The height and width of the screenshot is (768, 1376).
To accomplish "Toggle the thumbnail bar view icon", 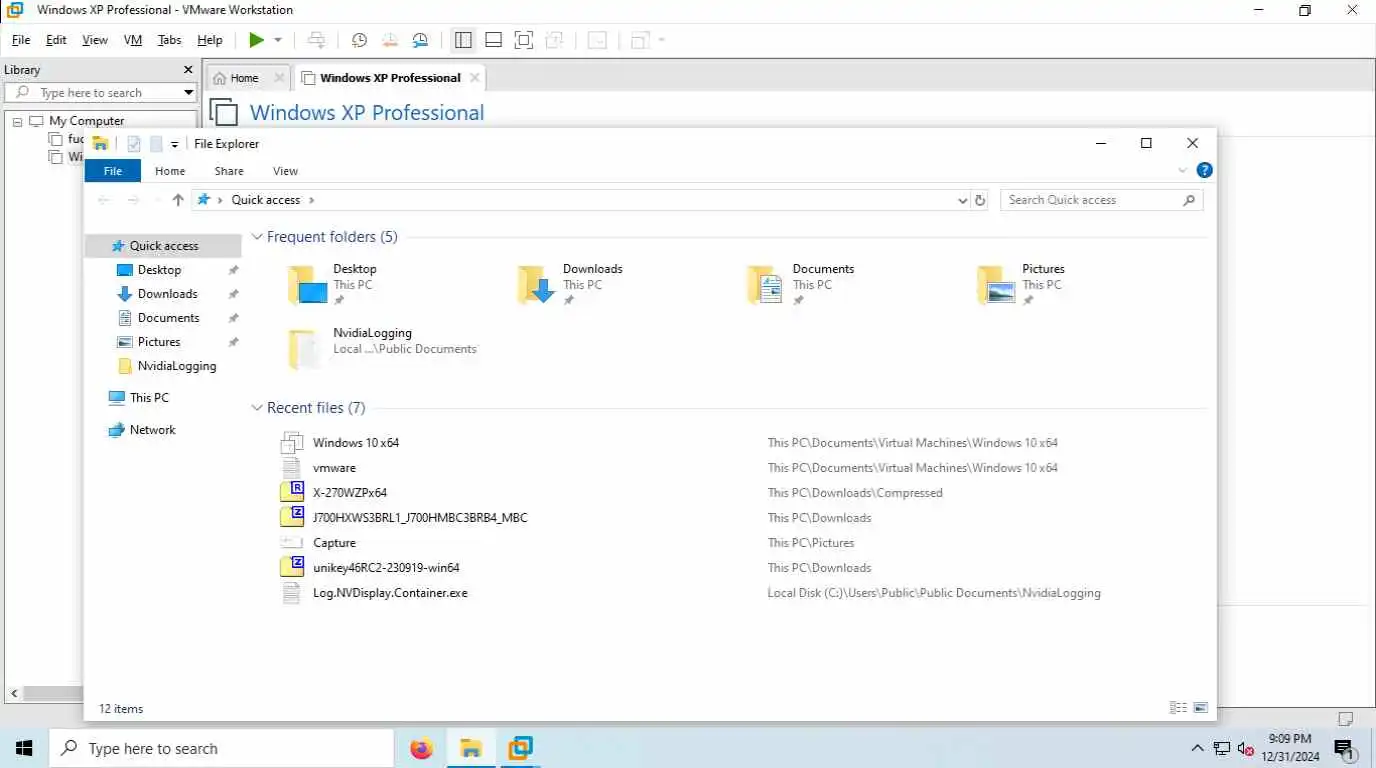I will pyautogui.click(x=493, y=40).
